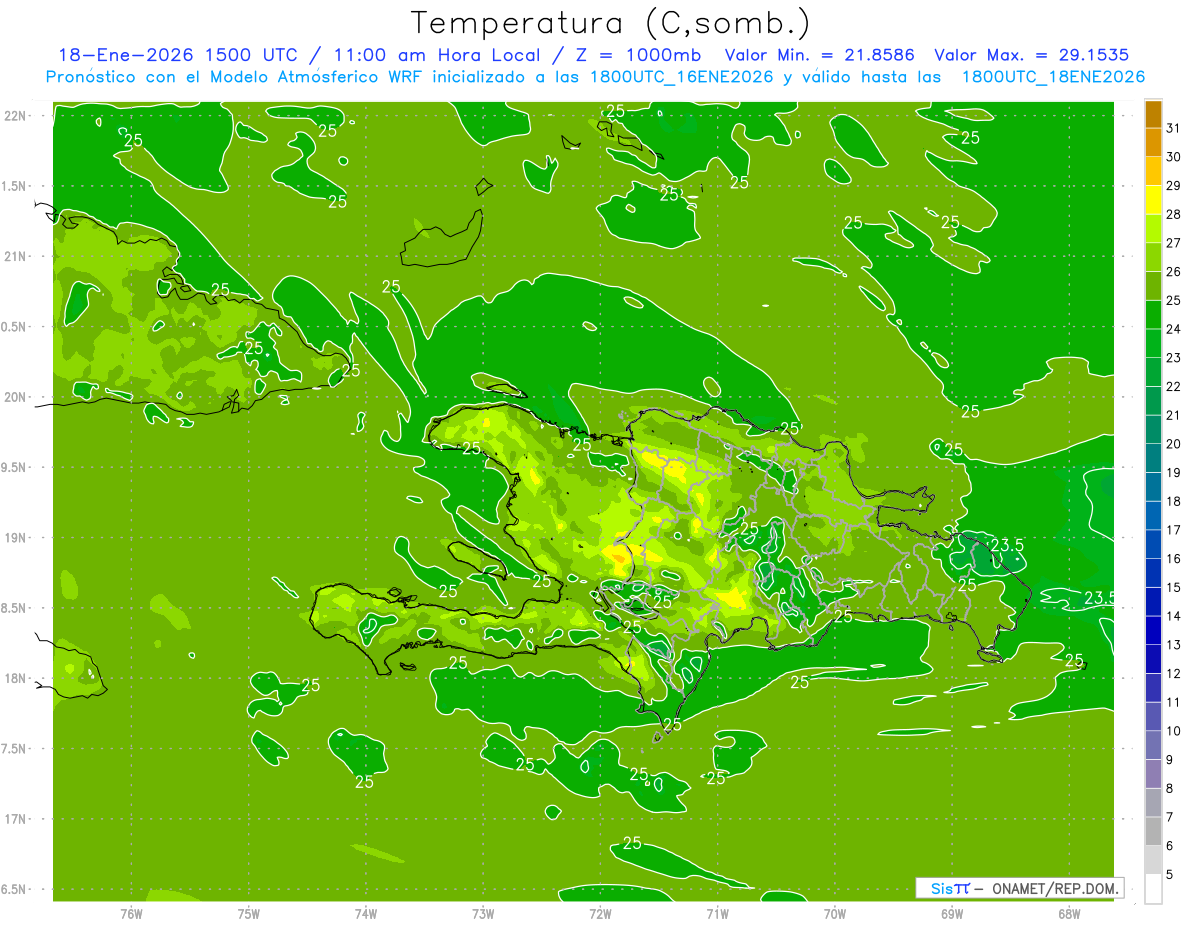
Task: Click the 18N latitude axis label
Action: tap(14, 678)
